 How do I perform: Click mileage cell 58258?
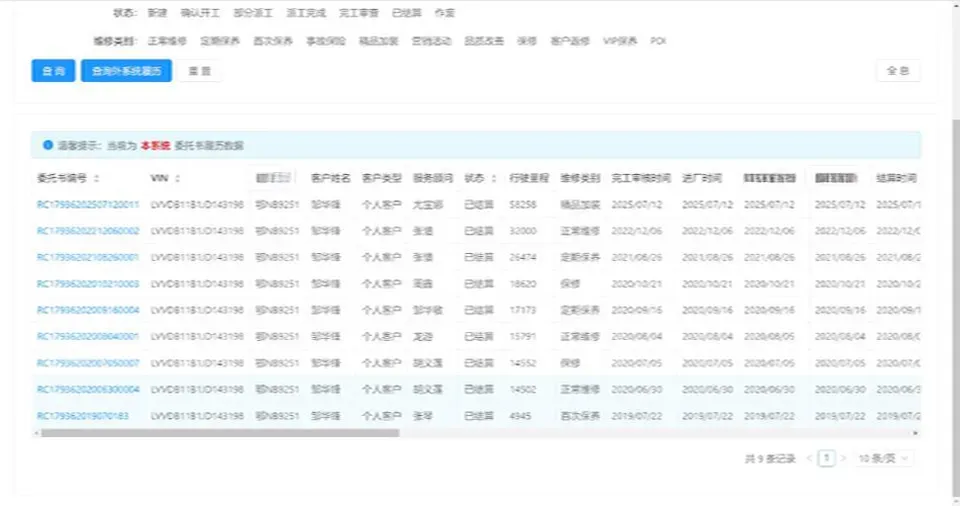[523, 205]
